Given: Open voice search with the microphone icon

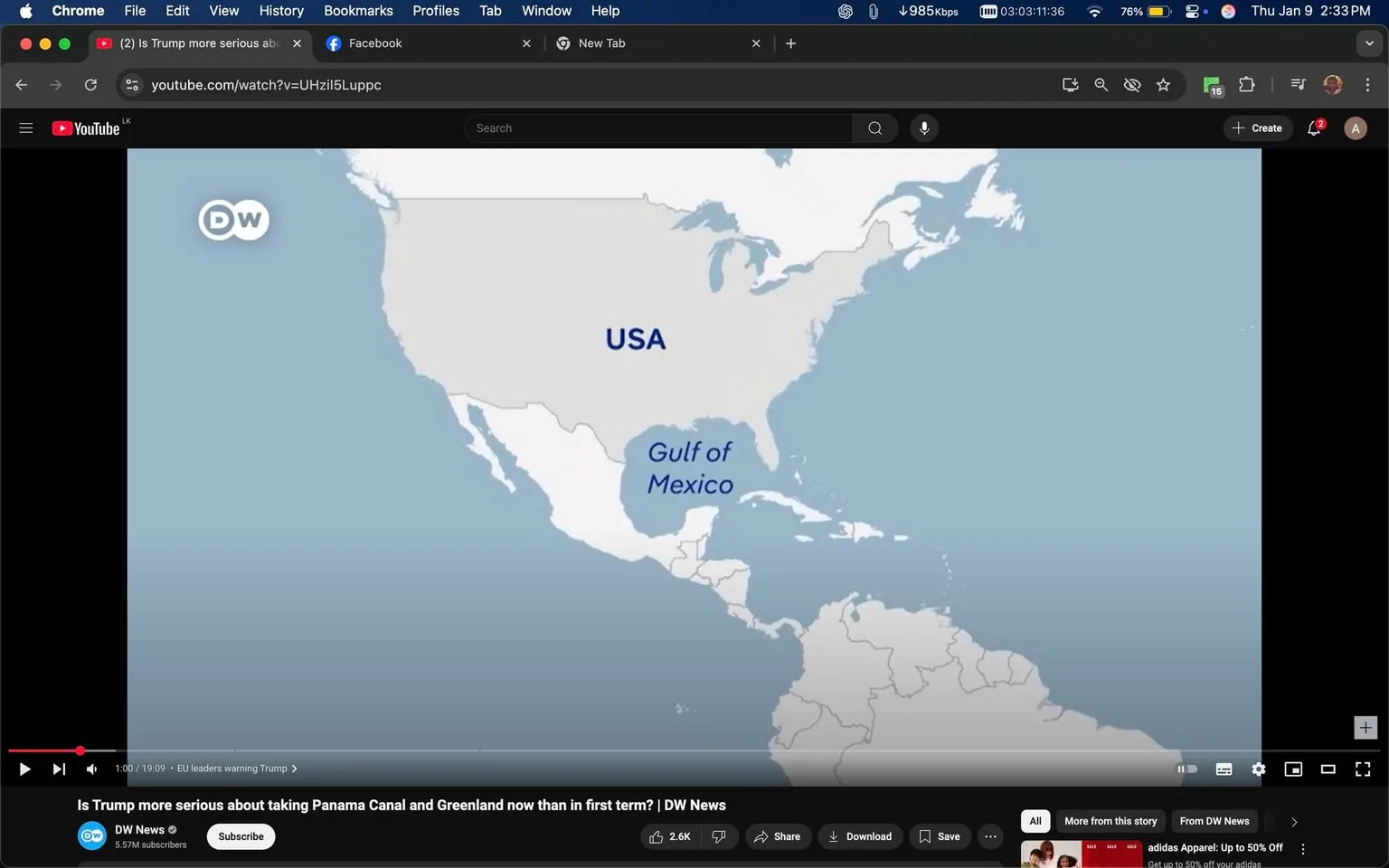Looking at the screenshot, I should (923, 127).
